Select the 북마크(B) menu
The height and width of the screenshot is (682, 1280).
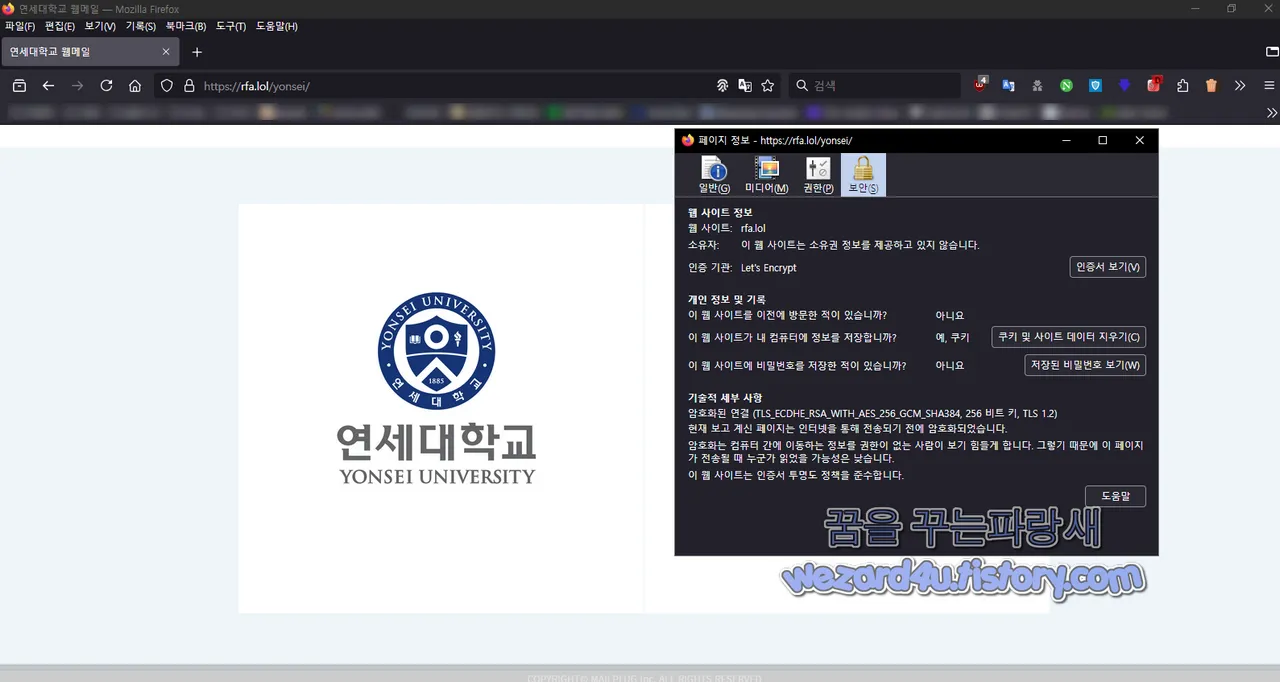click(x=185, y=26)
